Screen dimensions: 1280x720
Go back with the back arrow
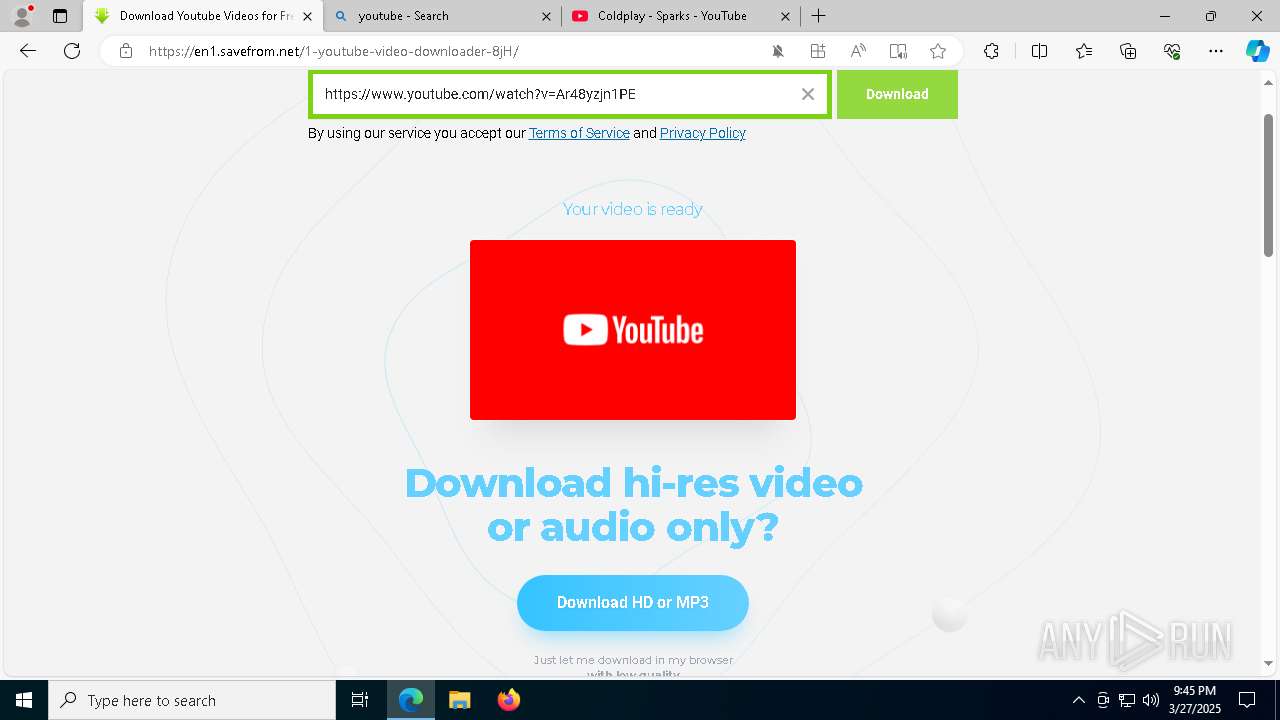(28, 51)
